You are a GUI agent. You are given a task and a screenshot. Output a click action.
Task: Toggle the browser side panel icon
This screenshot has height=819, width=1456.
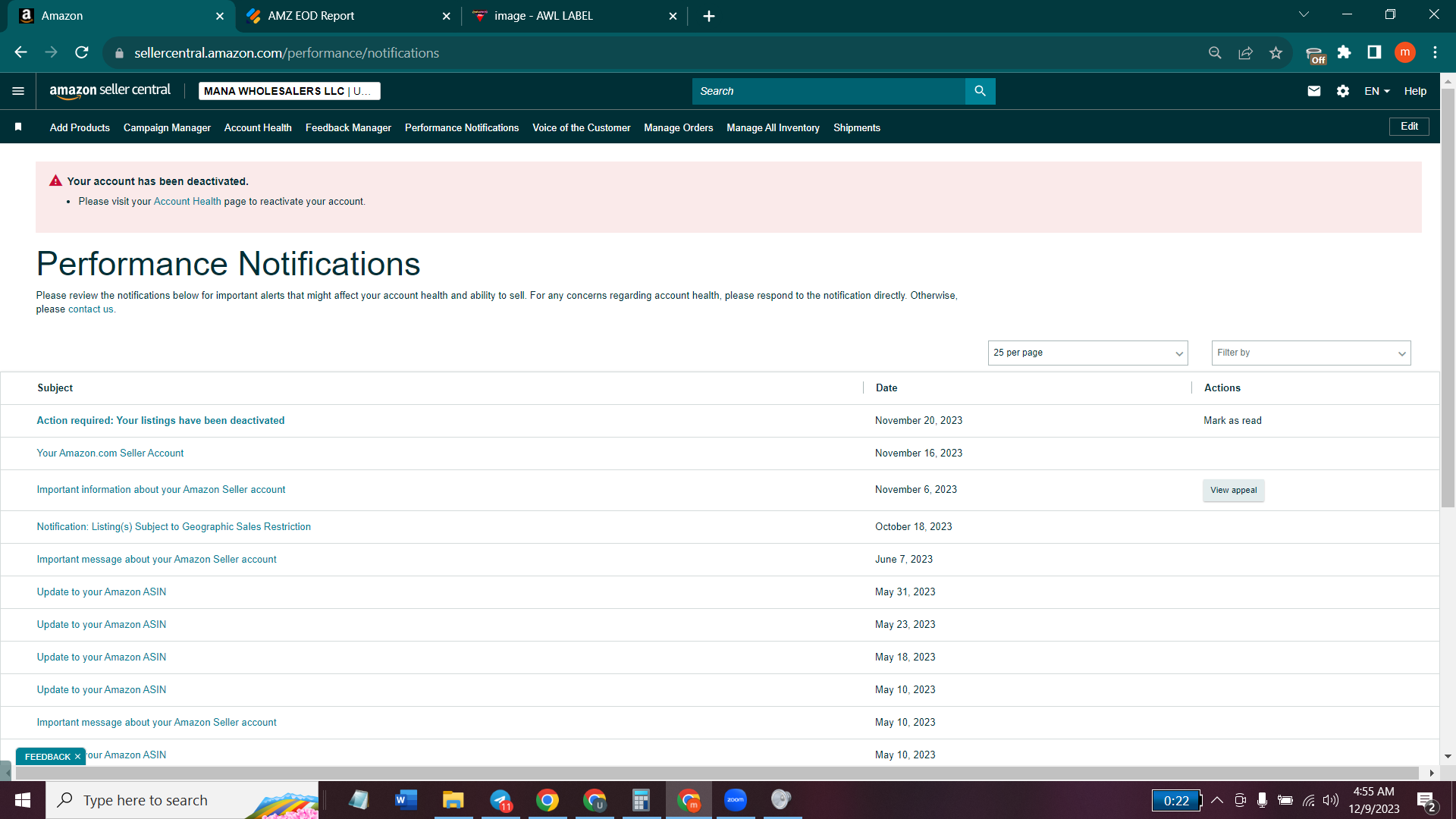[1374, 52]
